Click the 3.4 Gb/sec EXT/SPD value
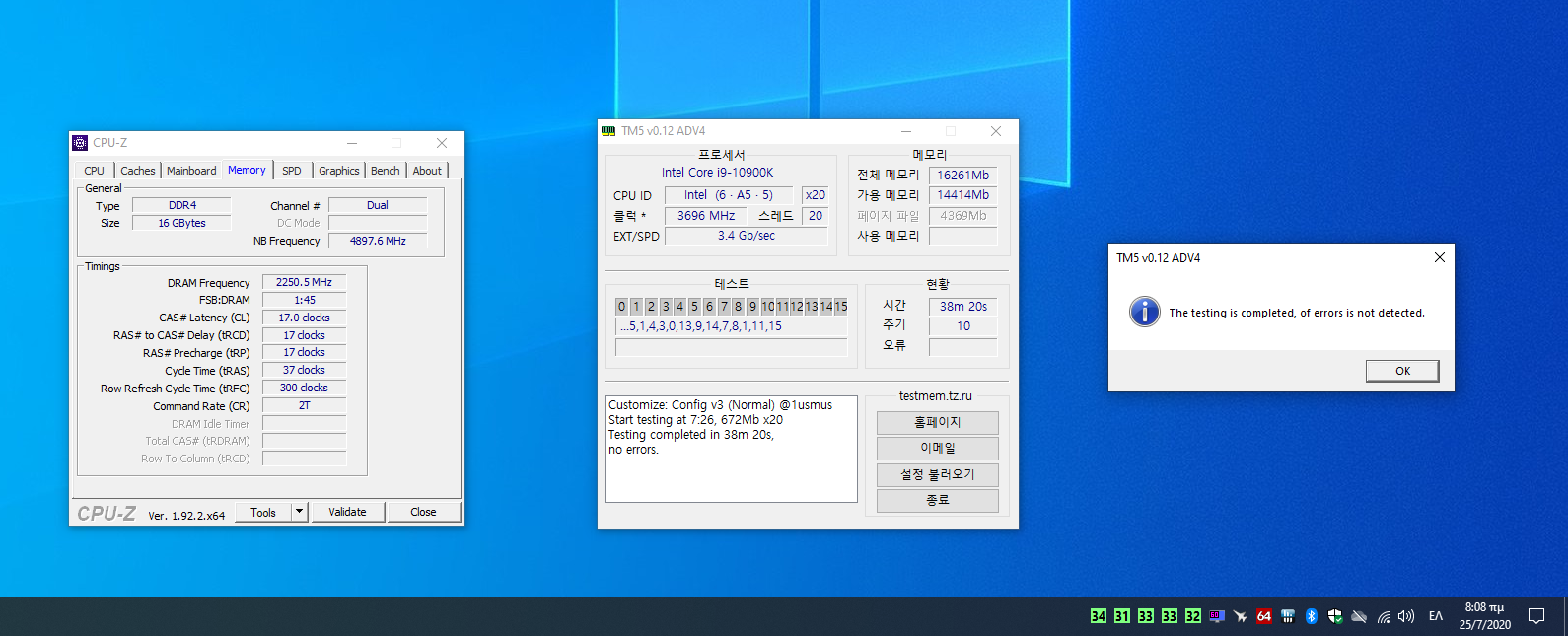This screenshot has height=637, width=1568. coord(746,236)
